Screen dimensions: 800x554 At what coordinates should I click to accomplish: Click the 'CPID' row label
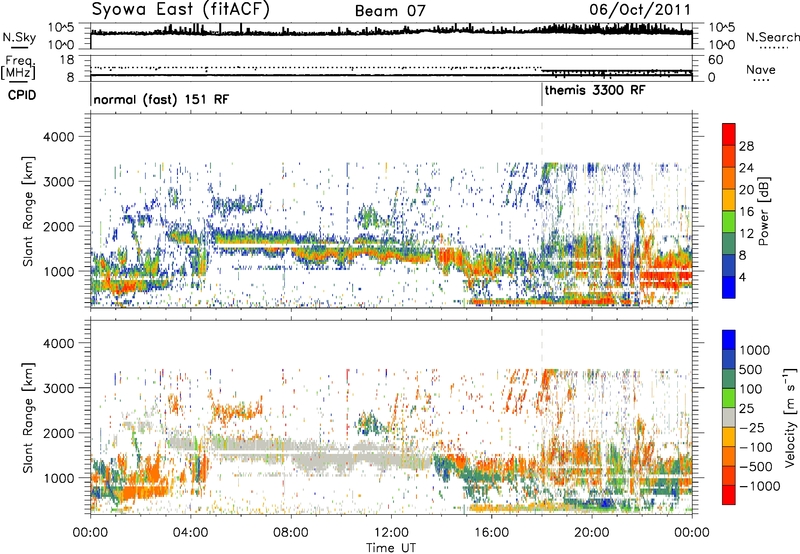click(x=22, y=95)
